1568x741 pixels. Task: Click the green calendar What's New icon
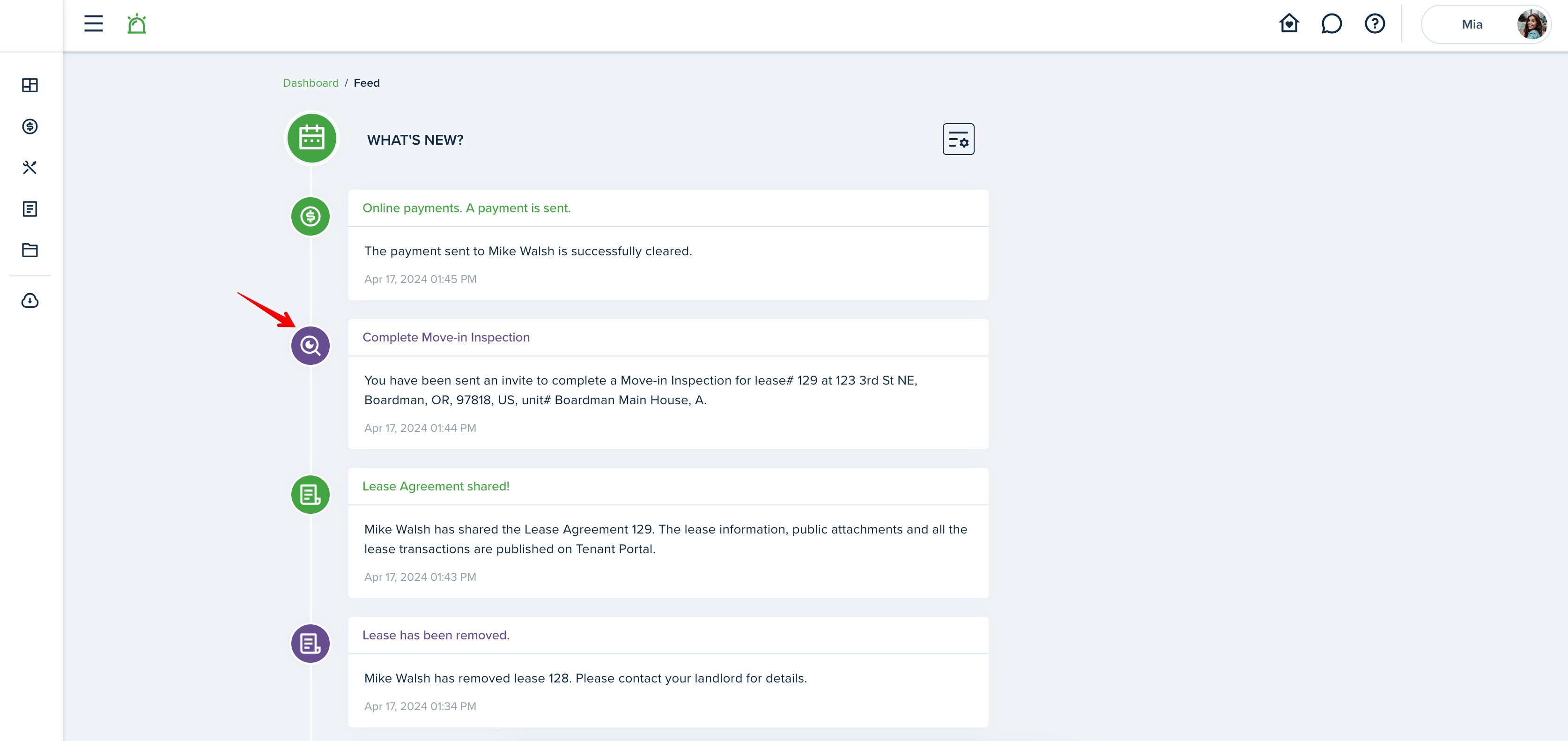[311, 138]
